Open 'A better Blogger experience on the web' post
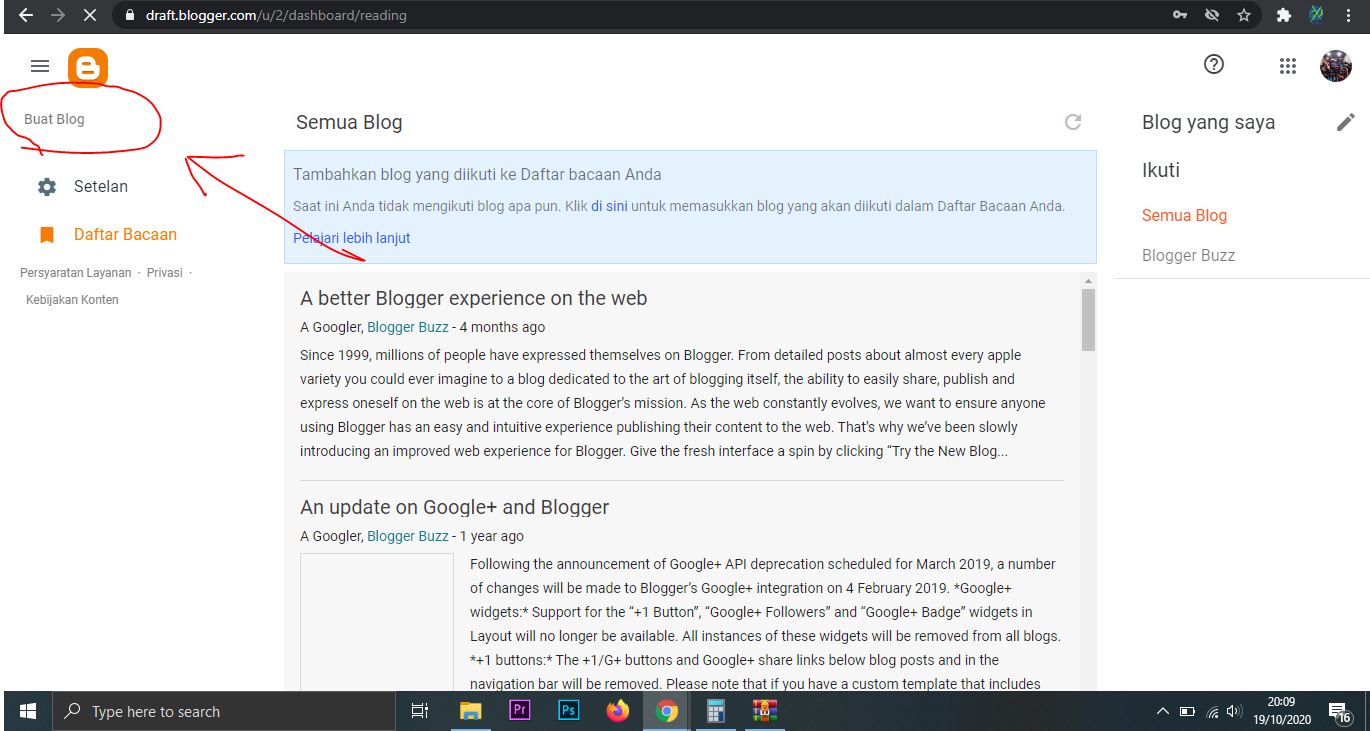Viewport: 1370px width, 731px height. (474, 298)
